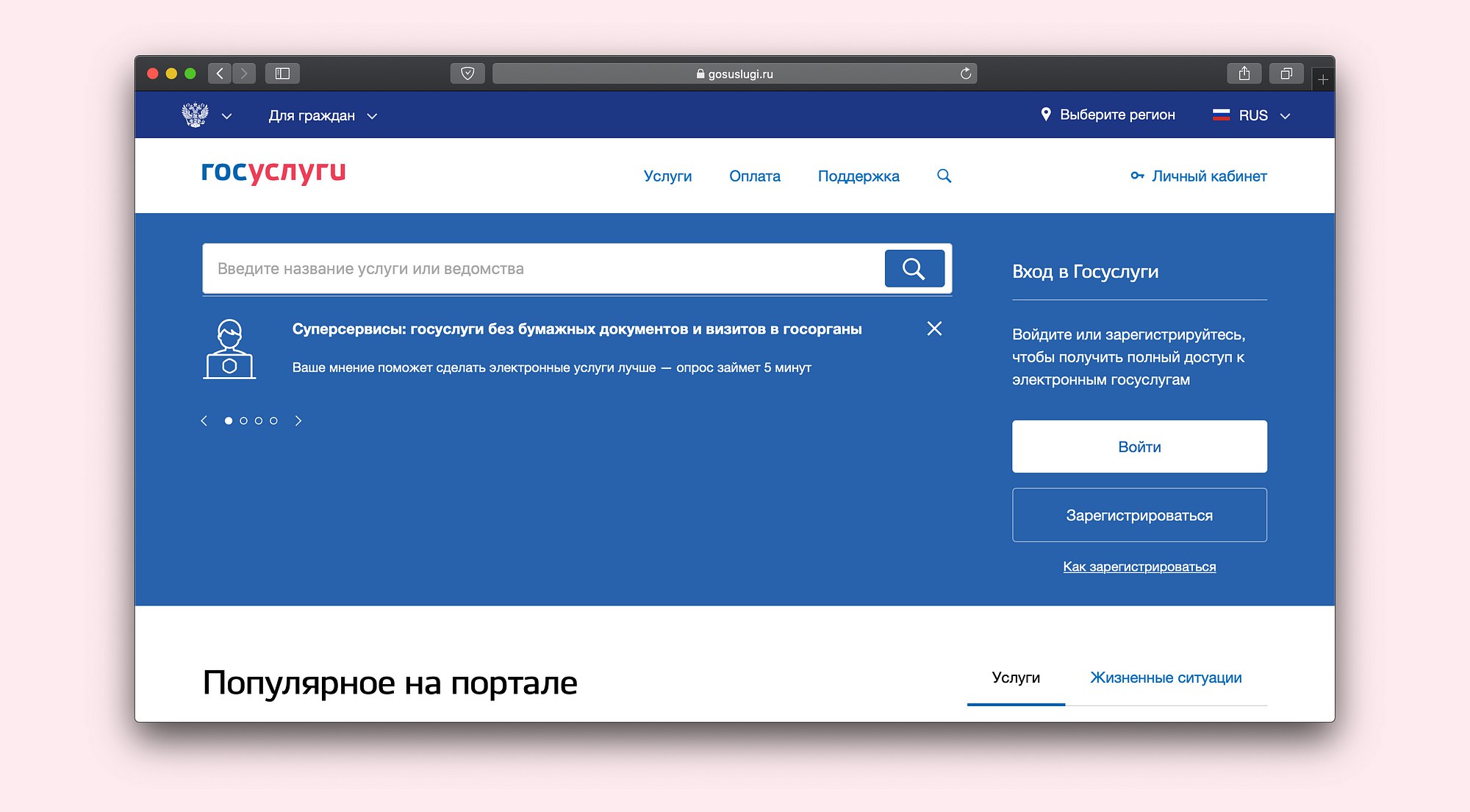This screenshot has height=812, width=1470.
Task: Click the survey description text under banner
Action: pos(552,367)
